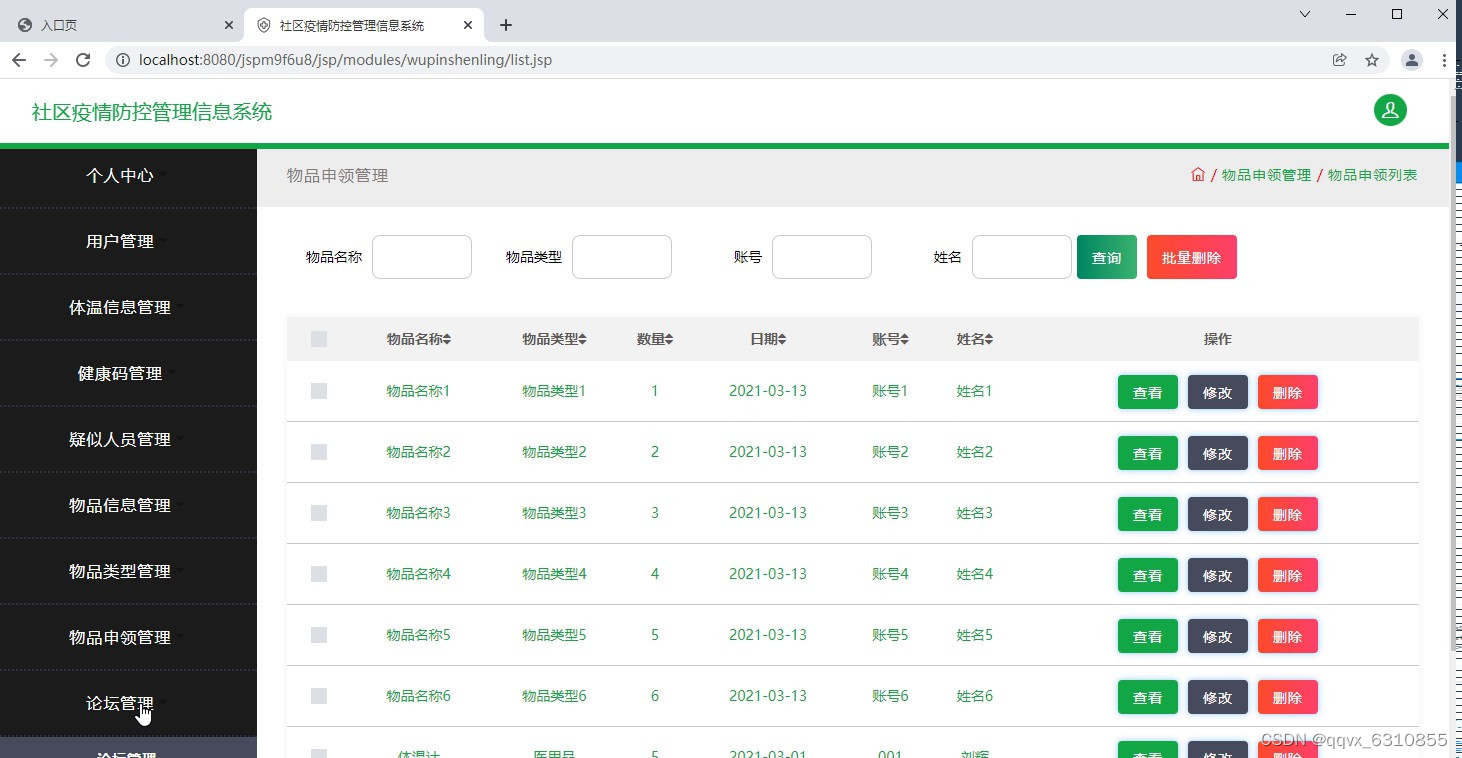
Task: Click 物品申领管理 breadcrumb link
Action: (x=1266, y=175)
